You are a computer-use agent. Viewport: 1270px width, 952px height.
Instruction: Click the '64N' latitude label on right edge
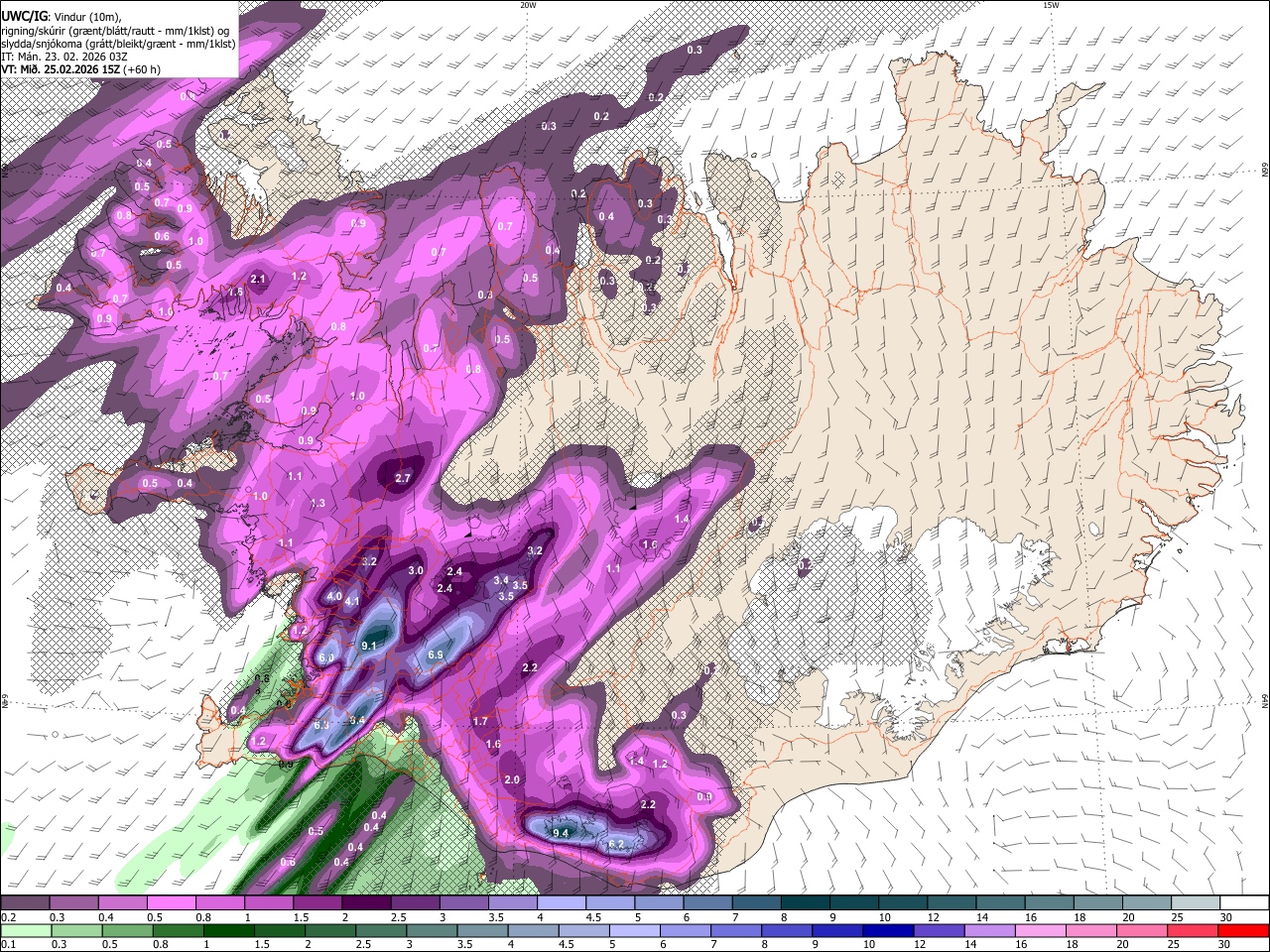[x=1265, y=701]
